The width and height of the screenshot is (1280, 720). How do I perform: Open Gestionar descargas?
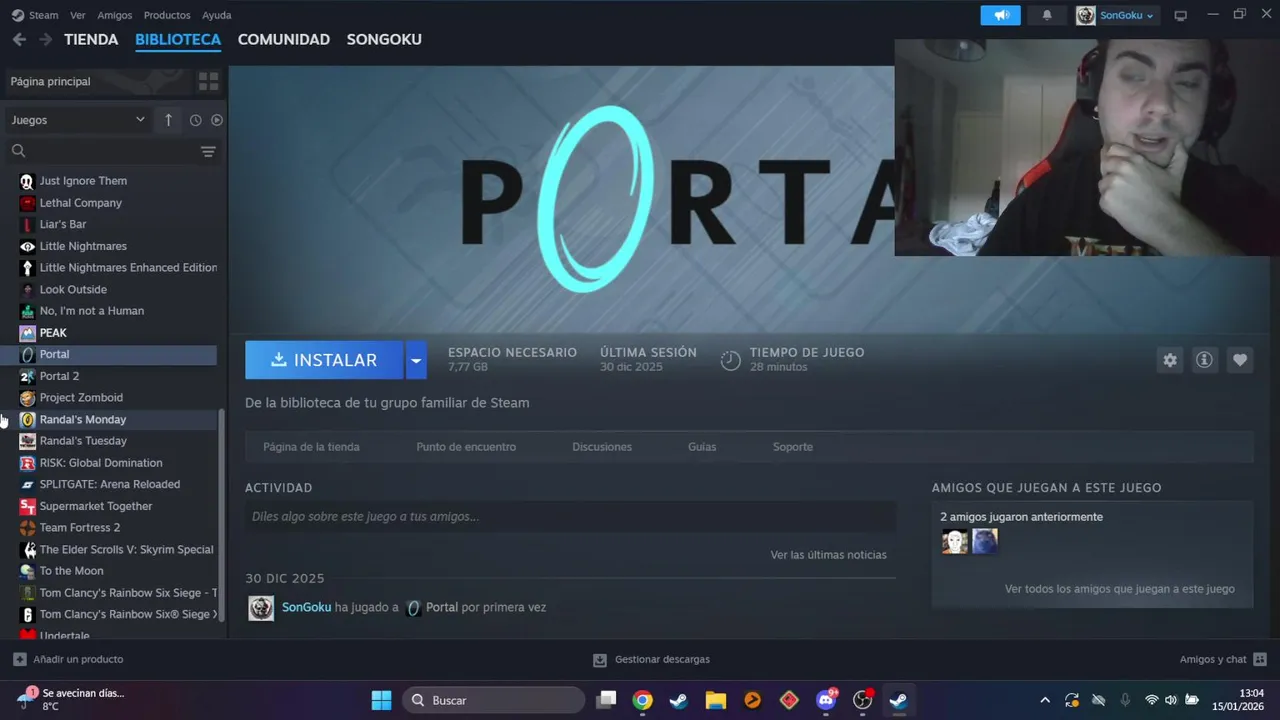(x=651, y=659)
